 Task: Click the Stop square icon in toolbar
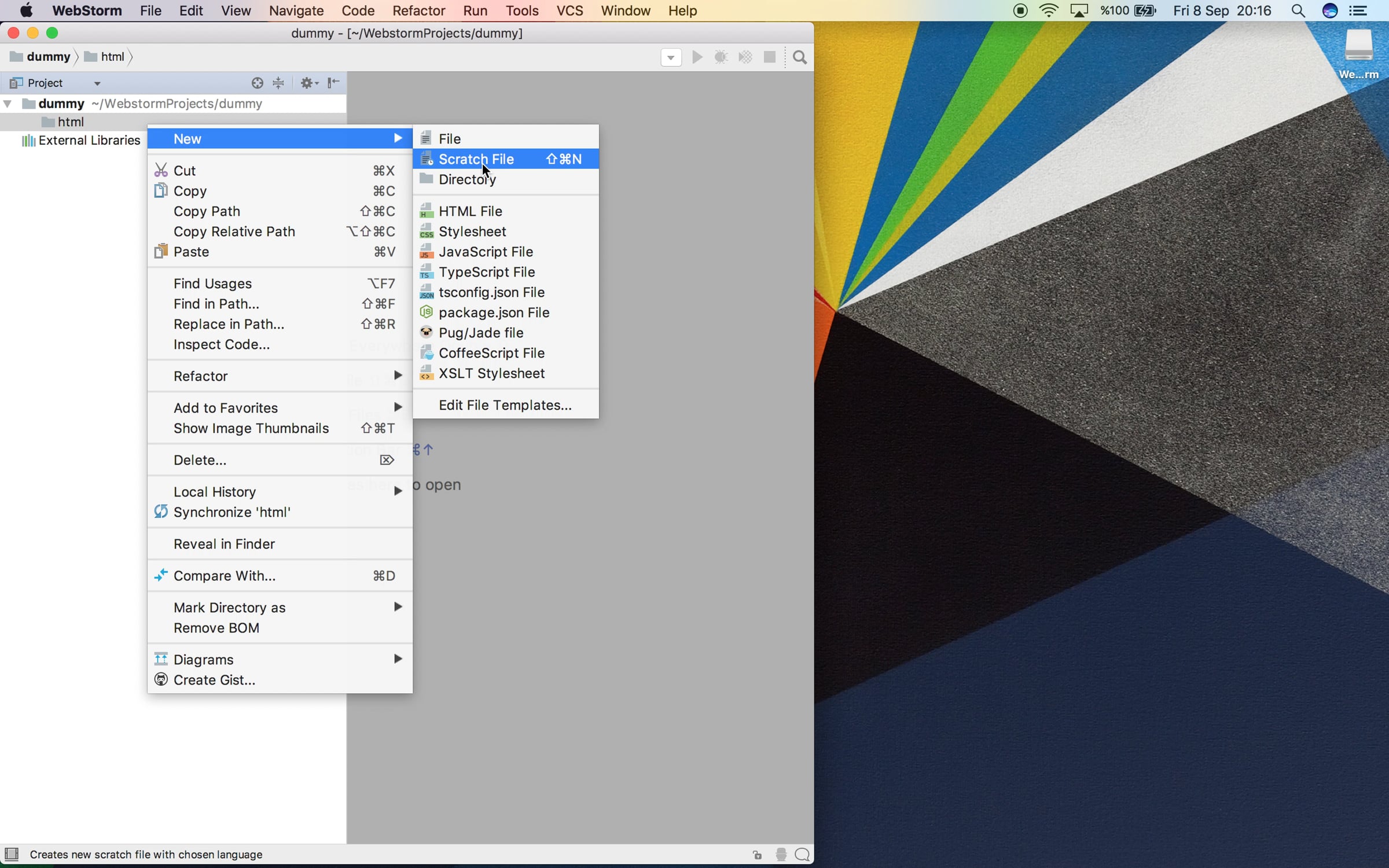(770, 57)
